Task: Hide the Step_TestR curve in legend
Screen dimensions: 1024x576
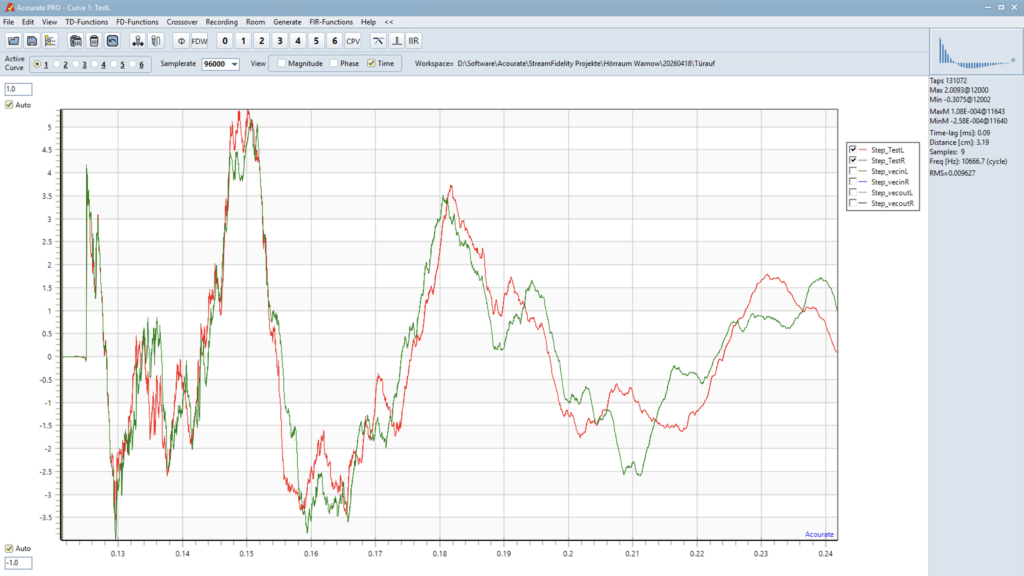Action: [x=852, y=160]
